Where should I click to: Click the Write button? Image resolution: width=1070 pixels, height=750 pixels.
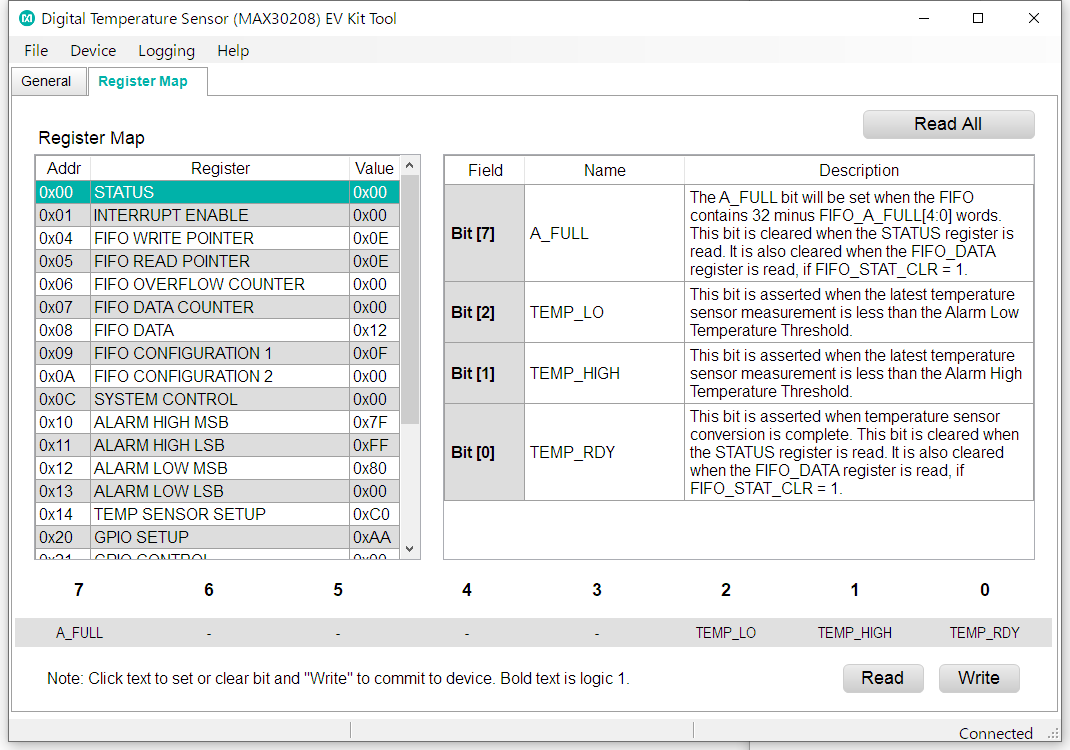coord(979,678)
